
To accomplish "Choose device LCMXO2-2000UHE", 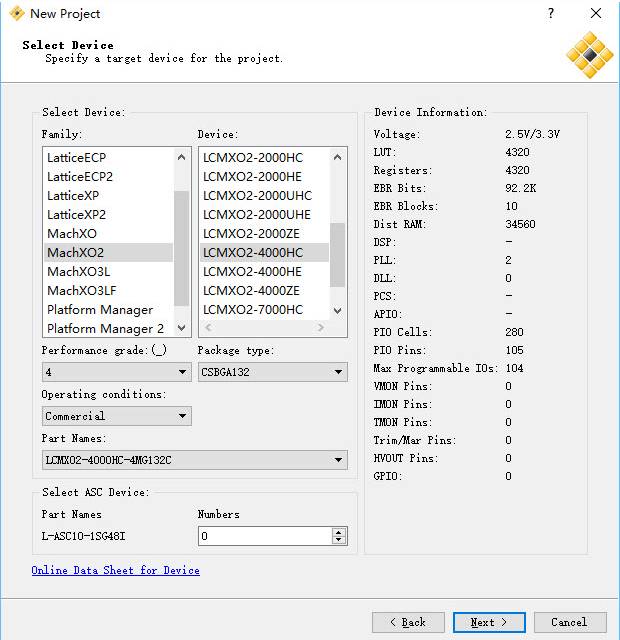I will pyautogui.click(x=264, y=215).
